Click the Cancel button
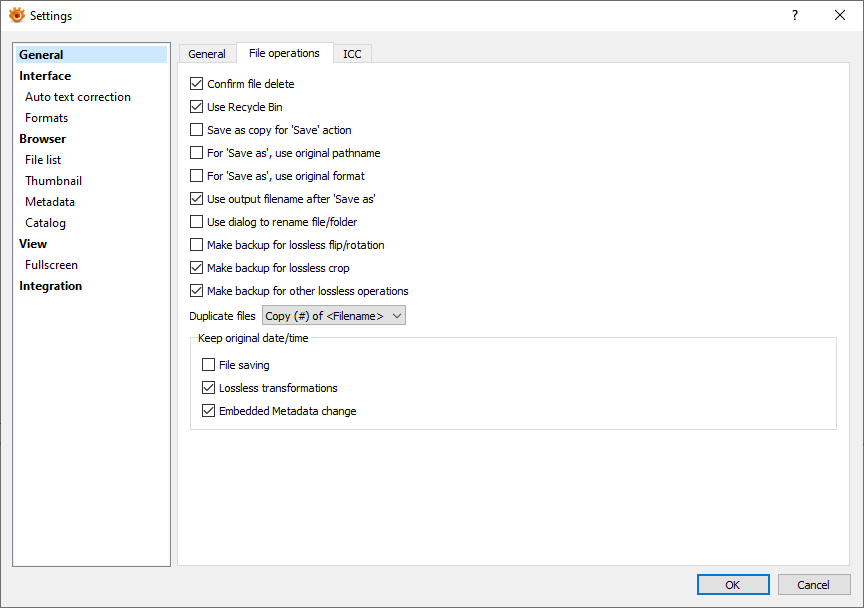 (x=812, y=585)
